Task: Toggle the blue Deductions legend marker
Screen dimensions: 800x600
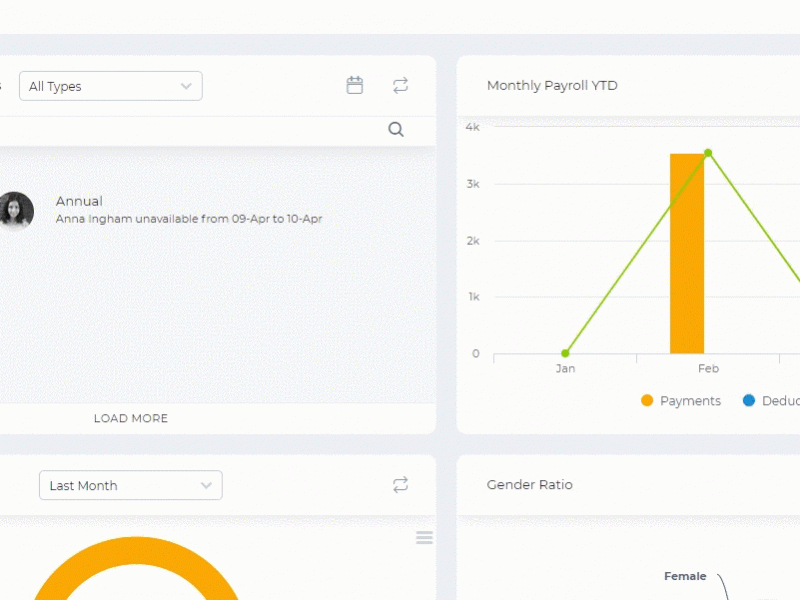Action: (x=749, y=401)
